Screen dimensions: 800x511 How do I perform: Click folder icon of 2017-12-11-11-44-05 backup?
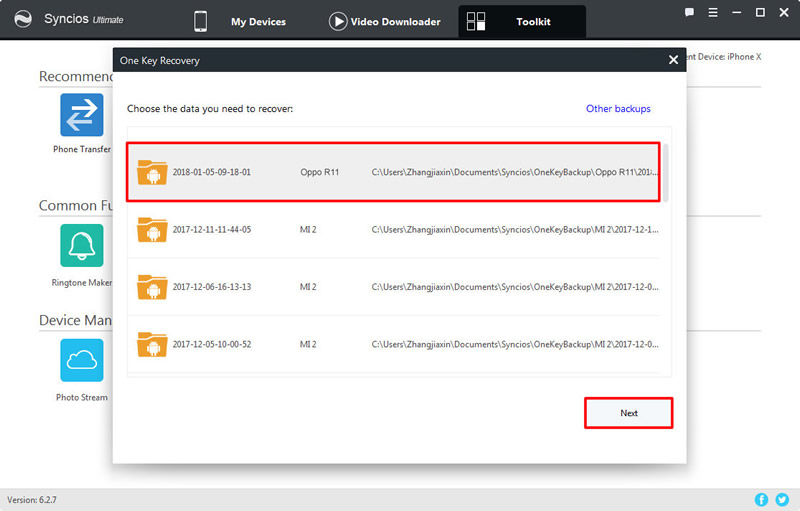[152, 229]
